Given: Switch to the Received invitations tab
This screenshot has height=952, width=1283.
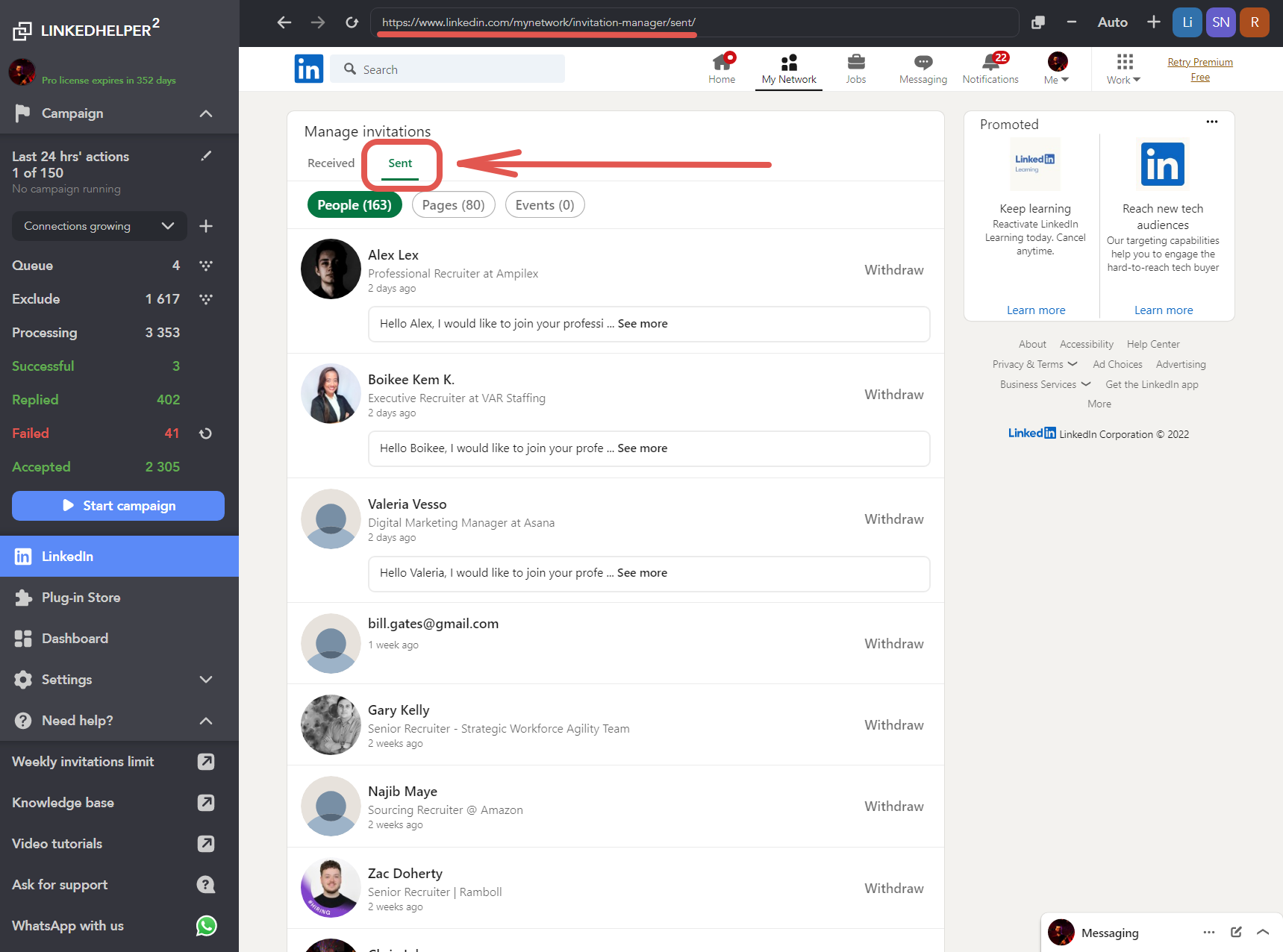Looking at the screenshot, I should pos(331,163).
